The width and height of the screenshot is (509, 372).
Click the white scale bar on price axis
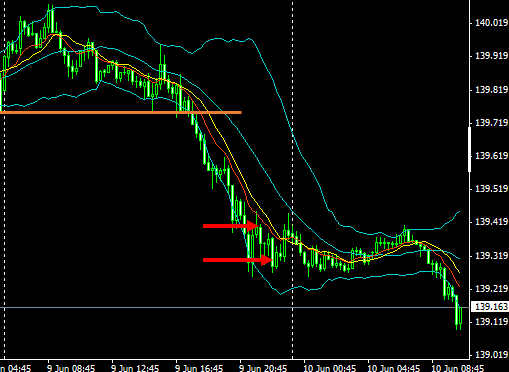coord(470,149)
